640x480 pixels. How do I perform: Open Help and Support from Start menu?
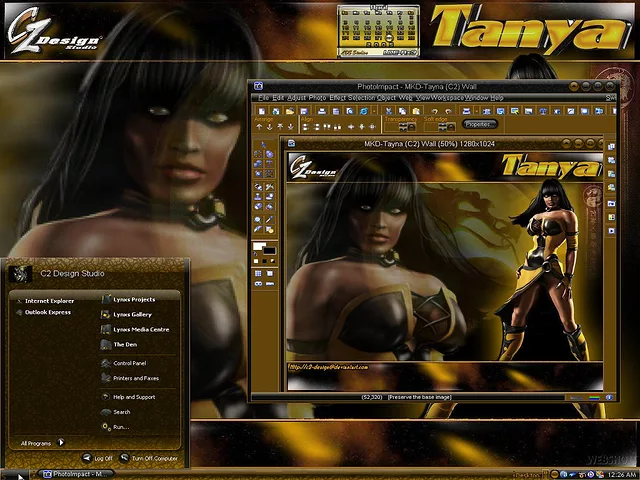coord(134,397)
